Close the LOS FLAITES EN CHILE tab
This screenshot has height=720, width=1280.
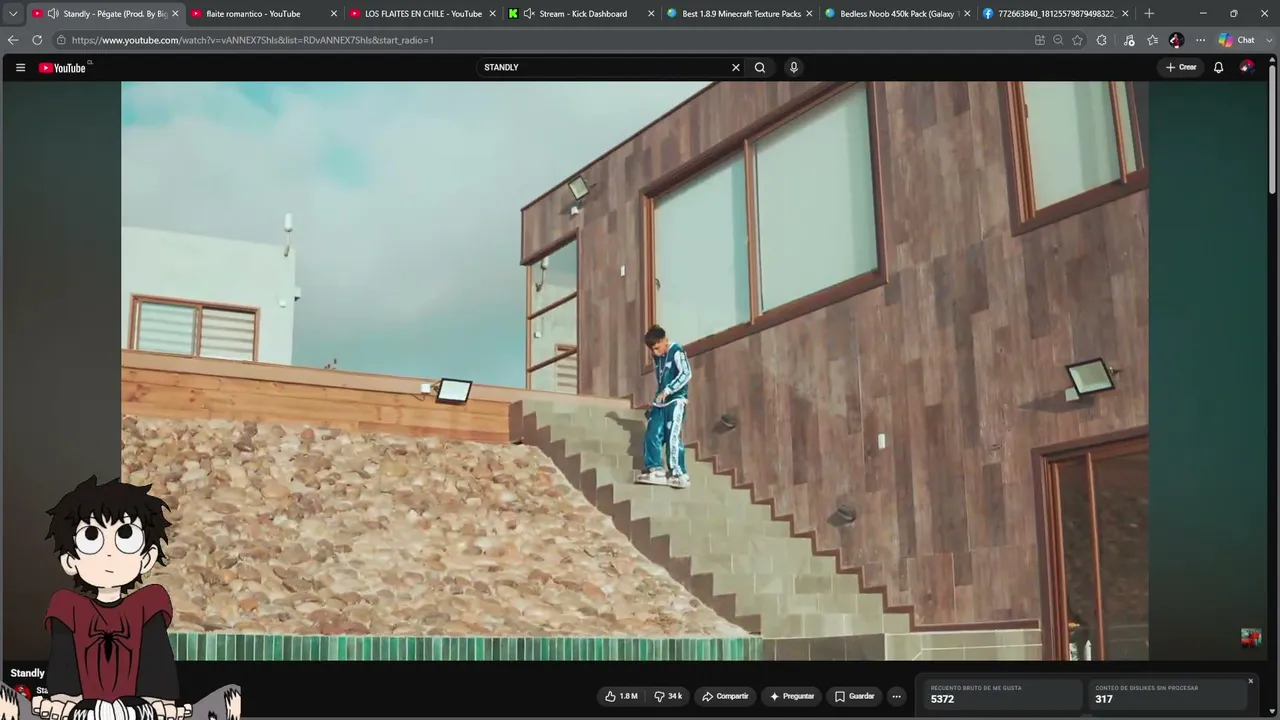(492, 14)
